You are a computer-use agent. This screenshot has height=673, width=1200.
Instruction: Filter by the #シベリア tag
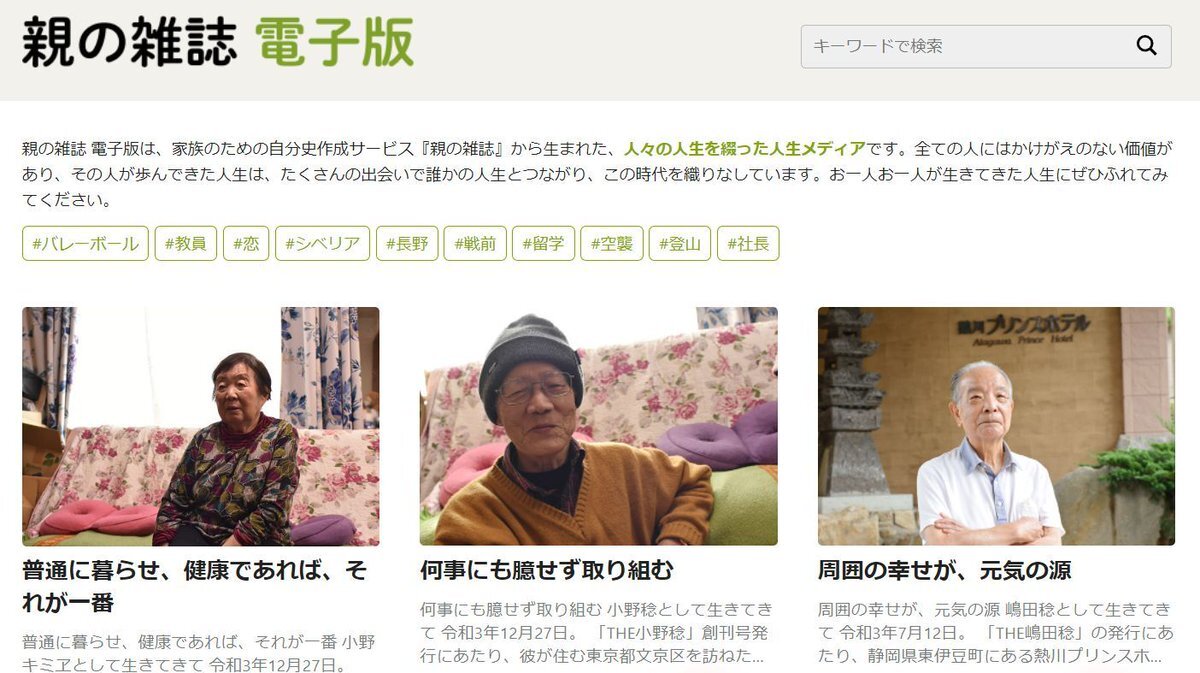coord(323,243)
